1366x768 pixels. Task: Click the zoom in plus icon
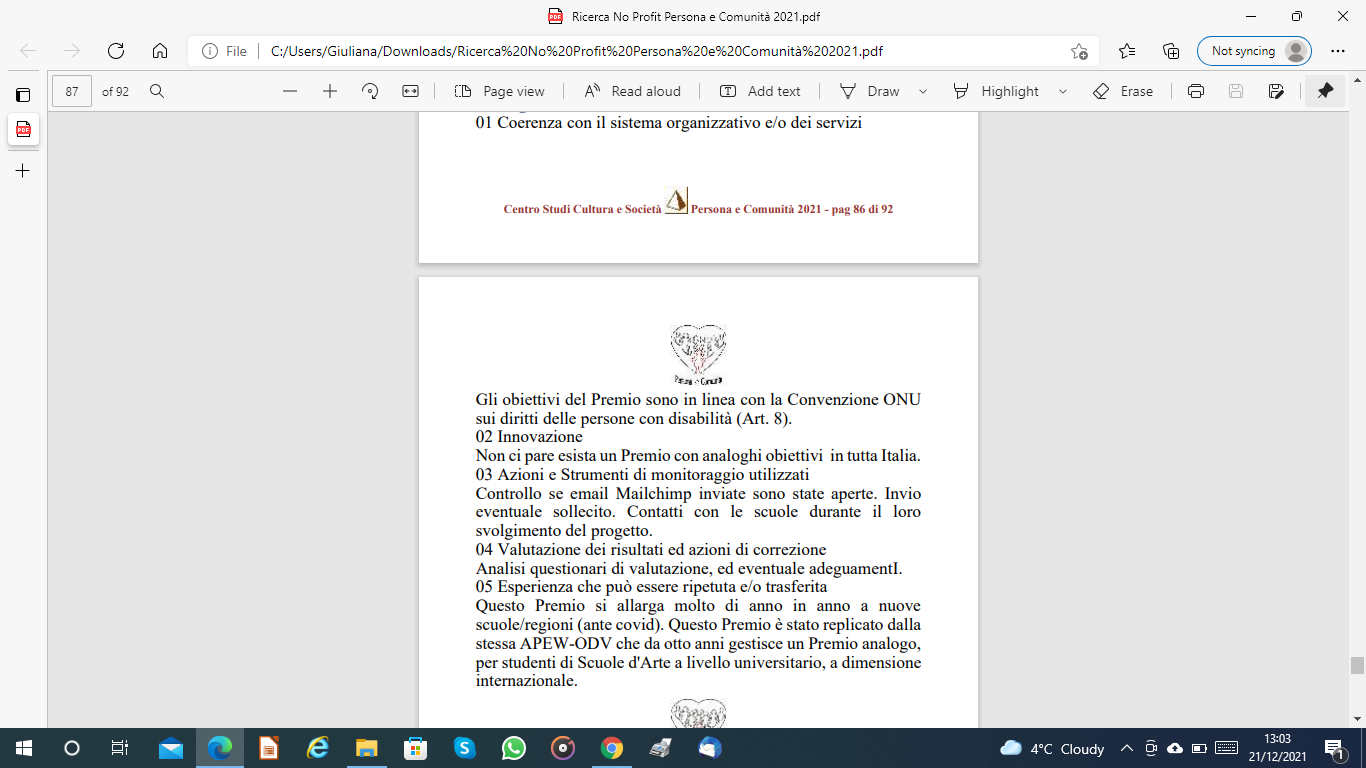[330, 91]
